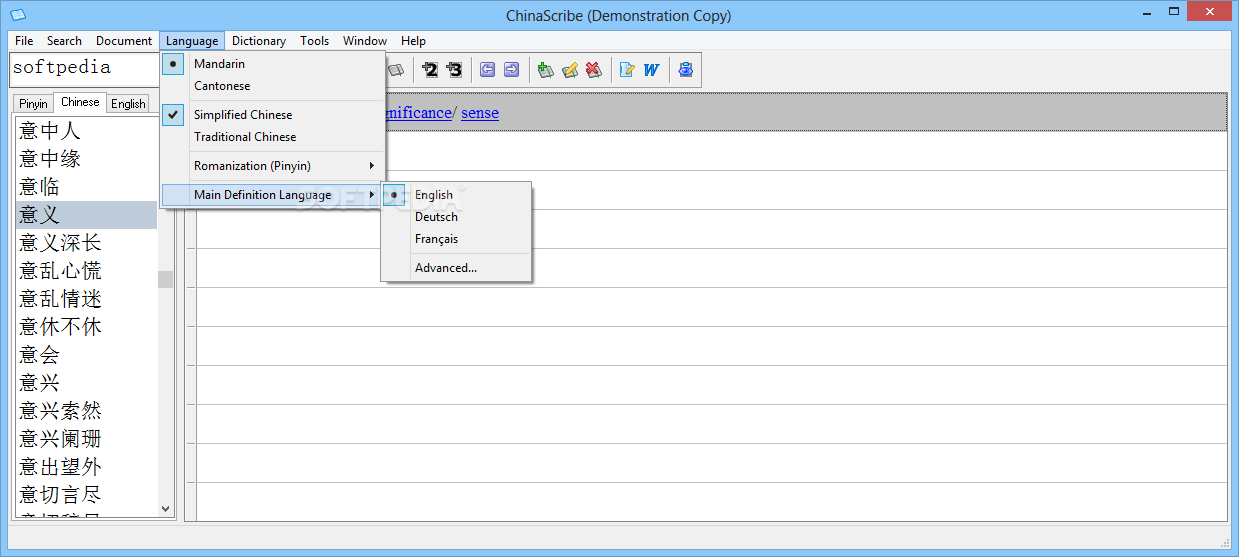The height and width of the screenshot is (557, 1239).
Task: Open the Advanced... language settings
Action: [x=457, y=268]
